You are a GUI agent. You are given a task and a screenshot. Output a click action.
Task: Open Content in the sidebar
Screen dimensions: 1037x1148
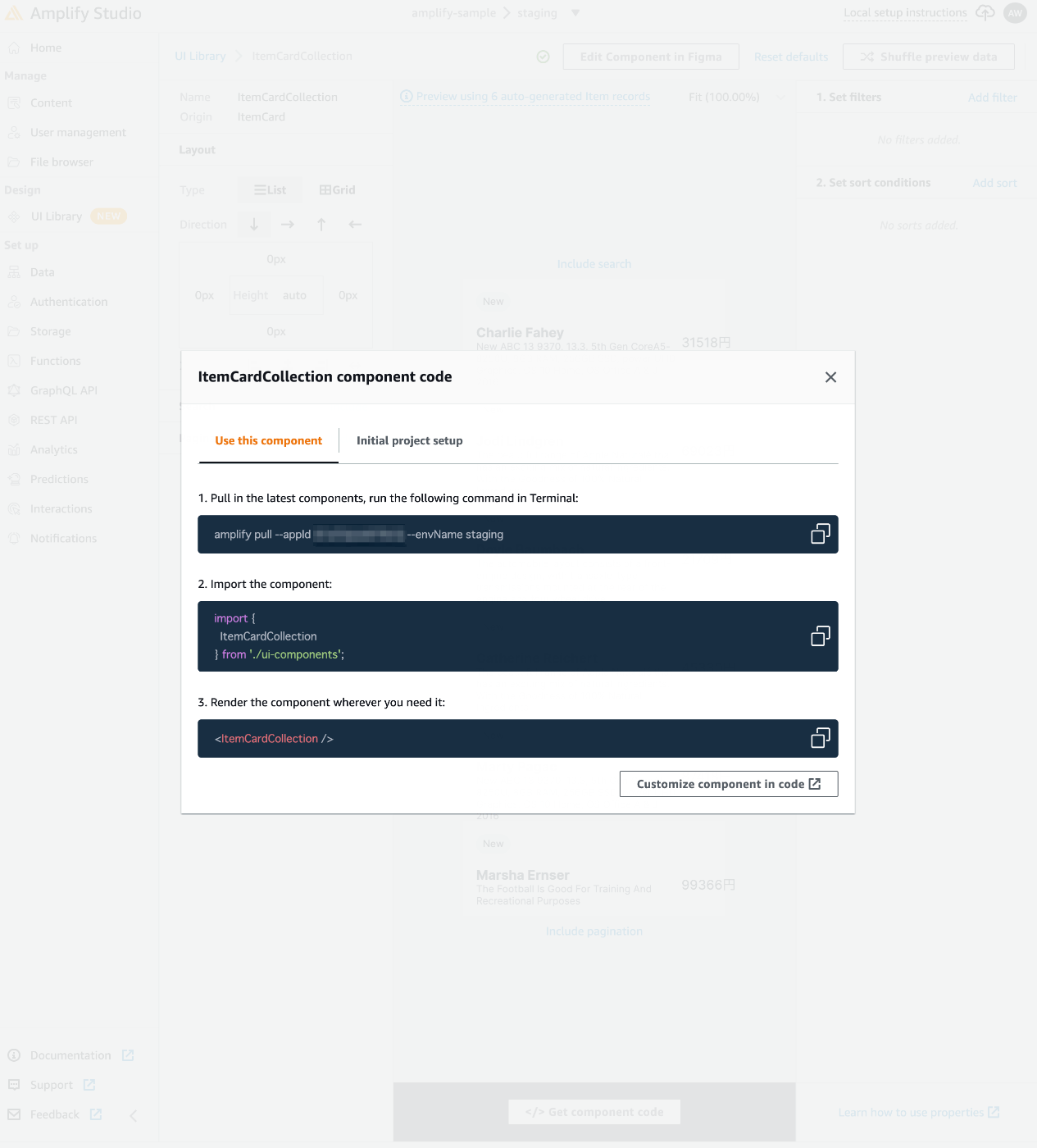click(x=51, y=103)
